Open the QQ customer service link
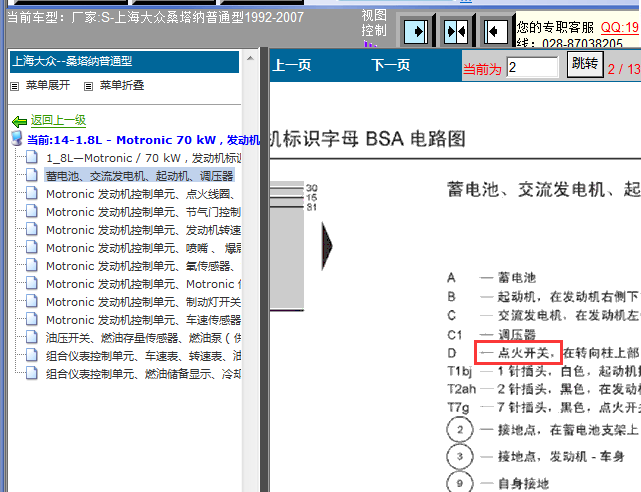 620,27
